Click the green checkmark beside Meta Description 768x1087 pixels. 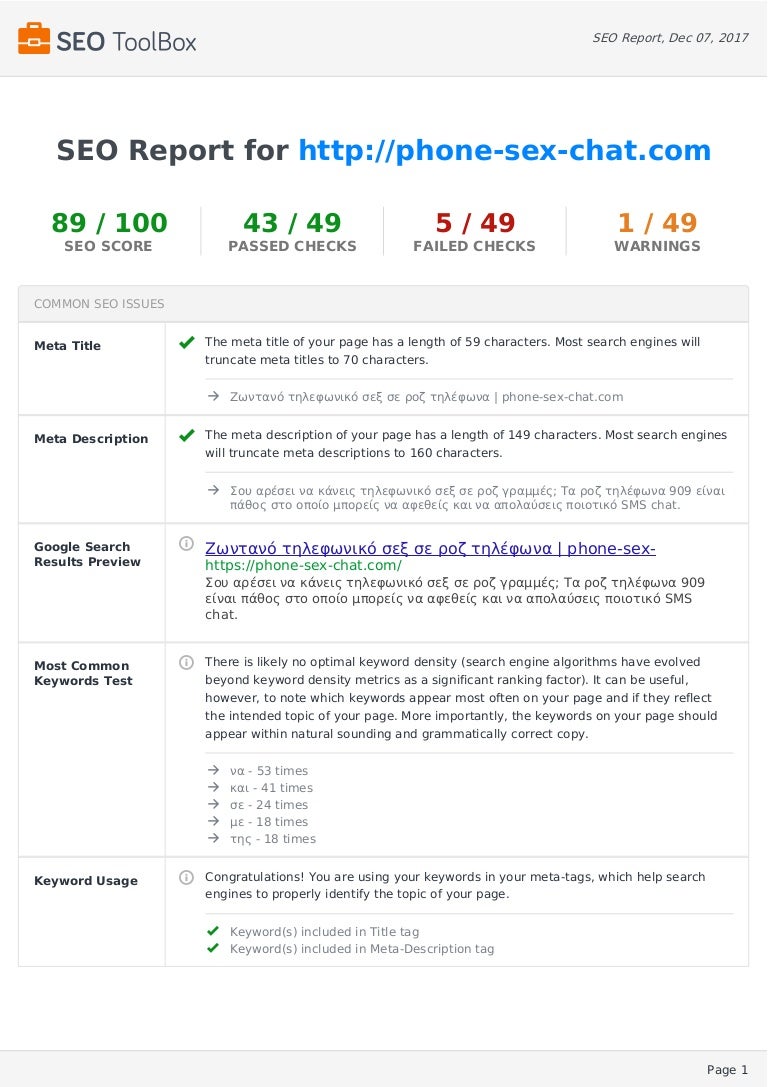(x=186, y=435)
